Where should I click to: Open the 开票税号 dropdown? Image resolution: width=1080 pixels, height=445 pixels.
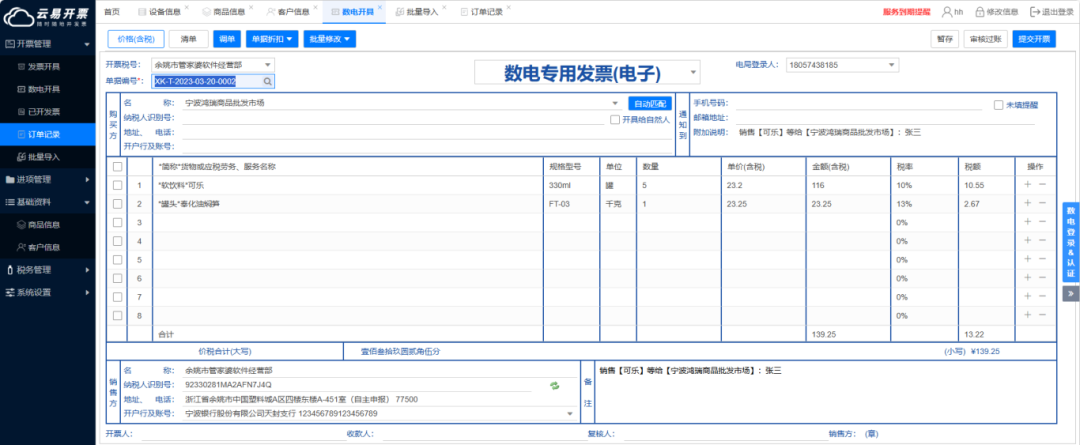[214, 65]
